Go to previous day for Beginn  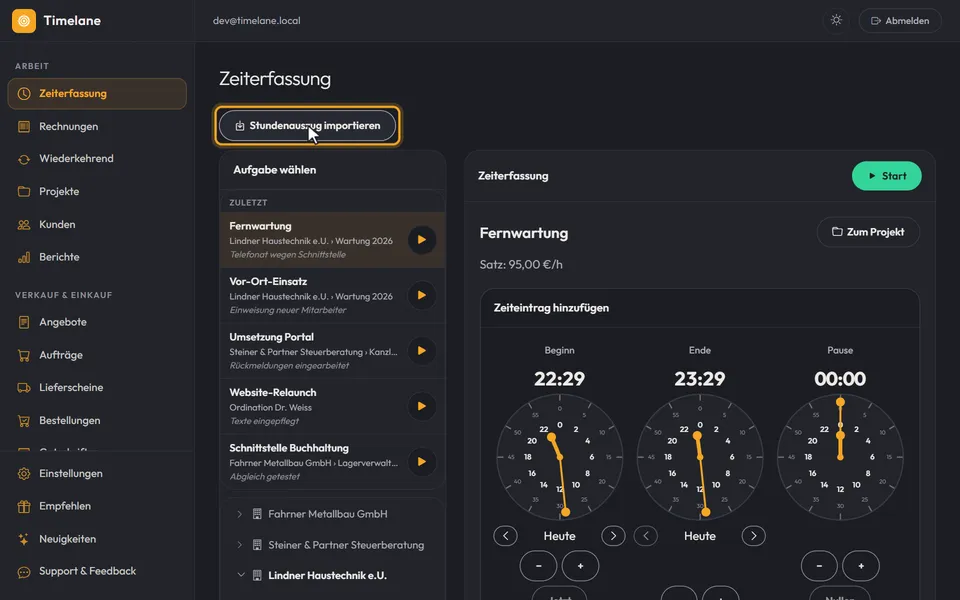coord(505,536)
